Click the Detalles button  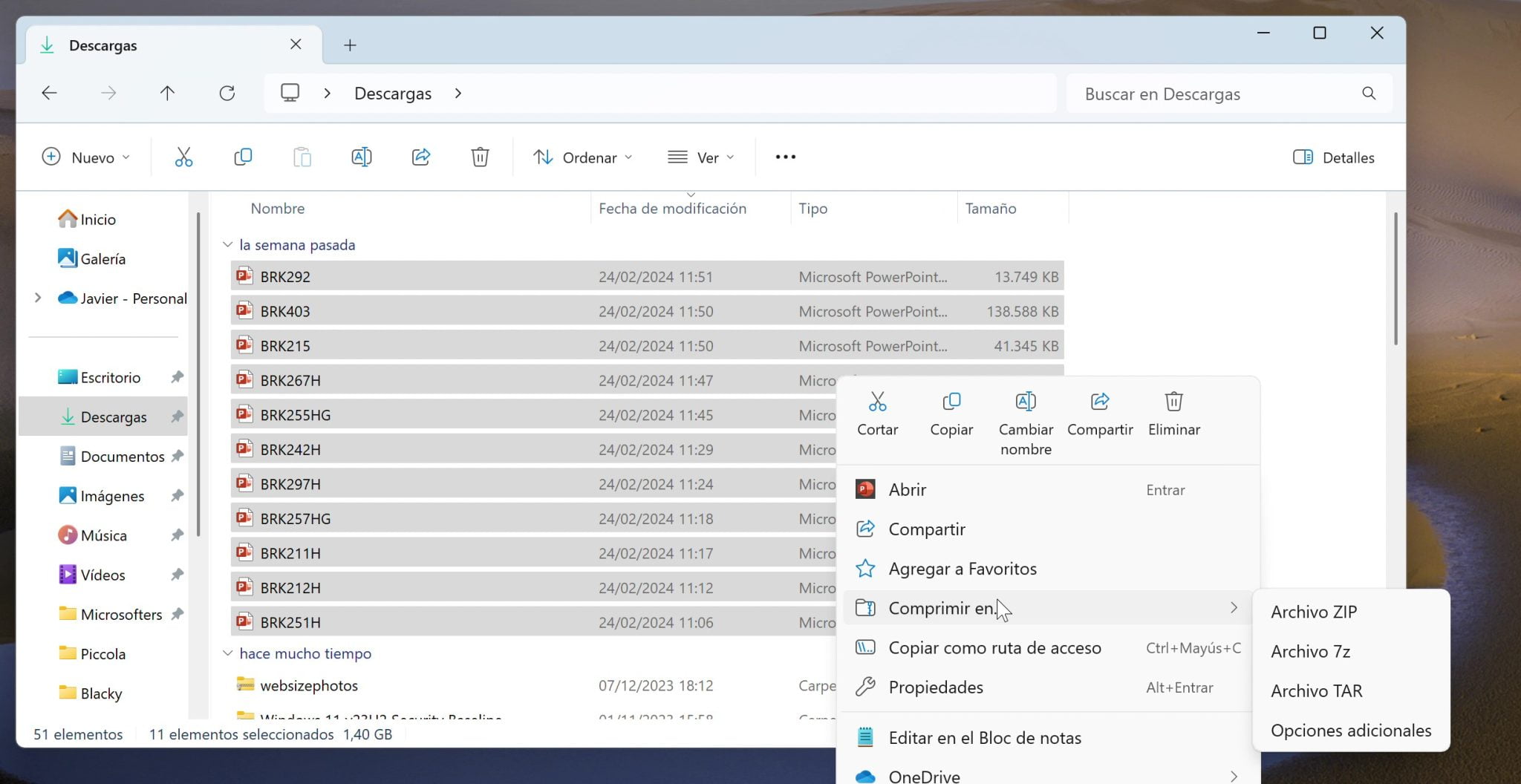click(1333, 157)
